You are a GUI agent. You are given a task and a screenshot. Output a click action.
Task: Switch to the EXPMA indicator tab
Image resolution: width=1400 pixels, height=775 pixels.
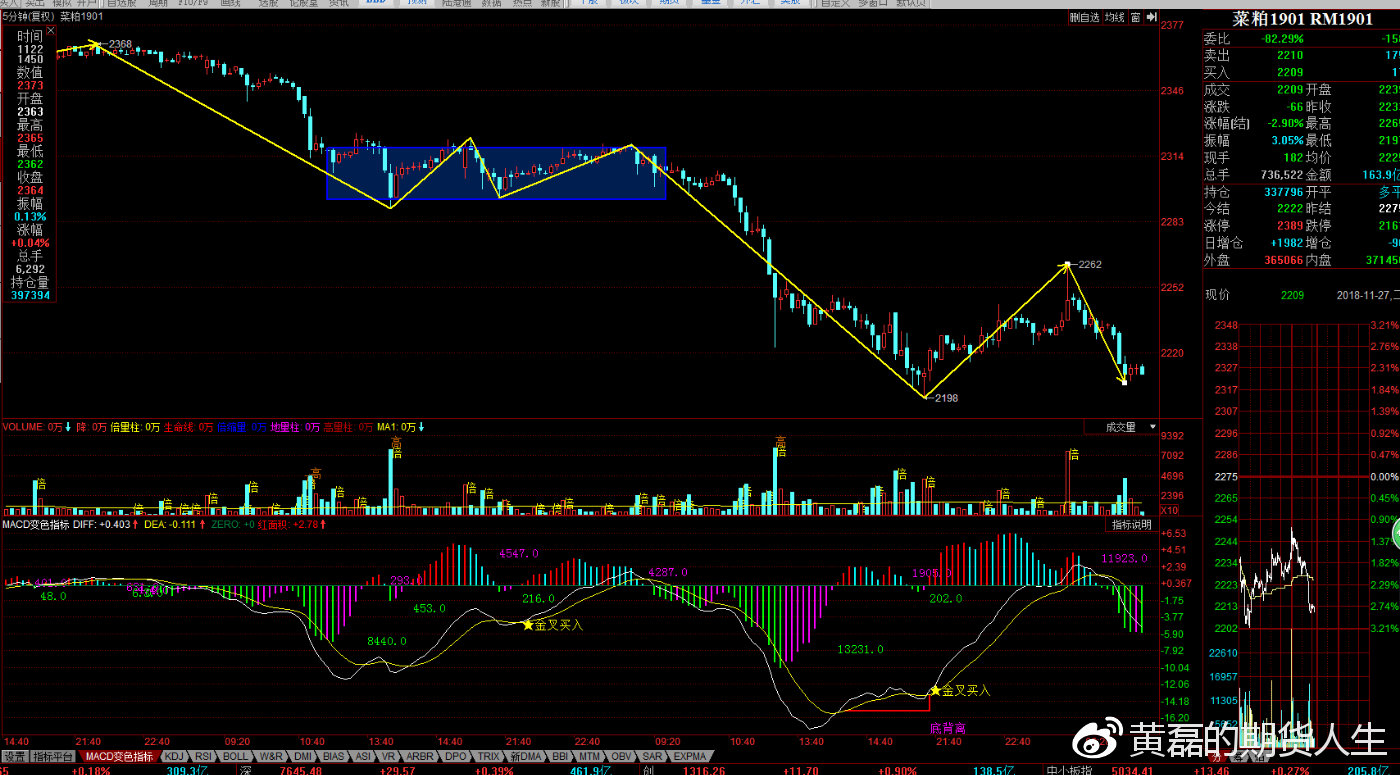tap(690, 757)
